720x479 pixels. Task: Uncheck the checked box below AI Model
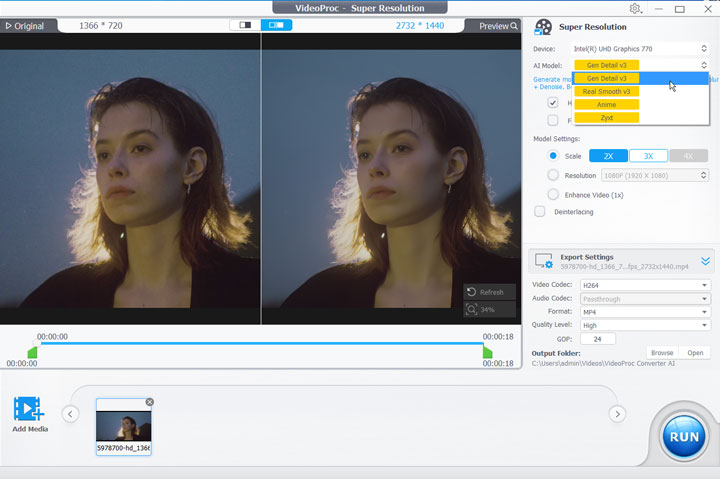[x=553, y=102]
